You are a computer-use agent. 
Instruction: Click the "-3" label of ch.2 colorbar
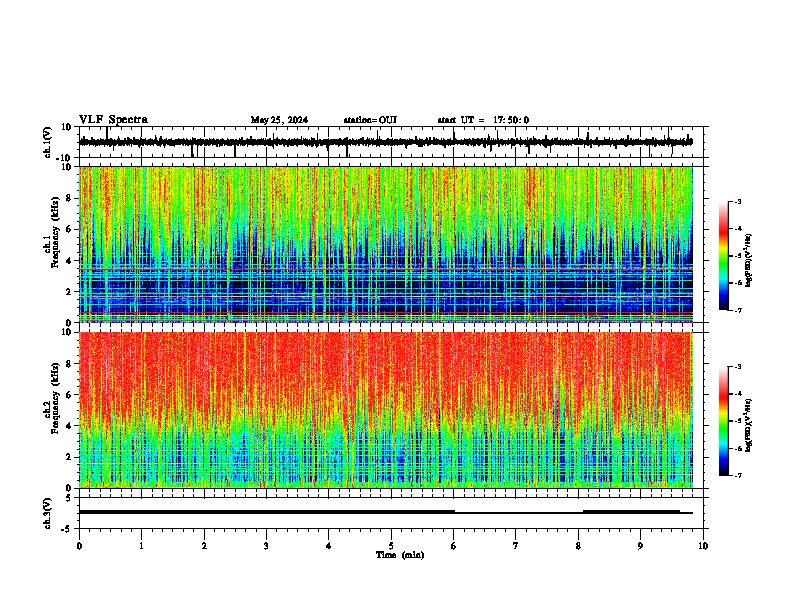coord(738,367)
